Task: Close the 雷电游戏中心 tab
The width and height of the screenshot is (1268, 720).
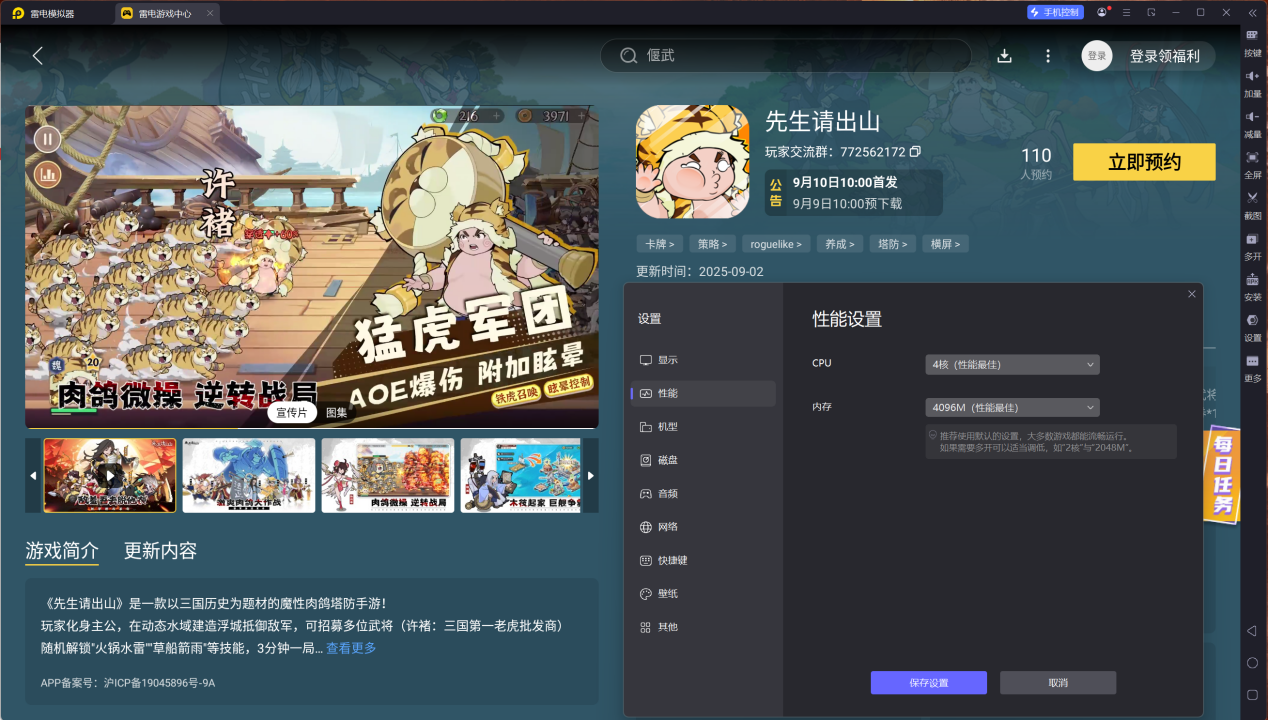Action: (209, 14)
